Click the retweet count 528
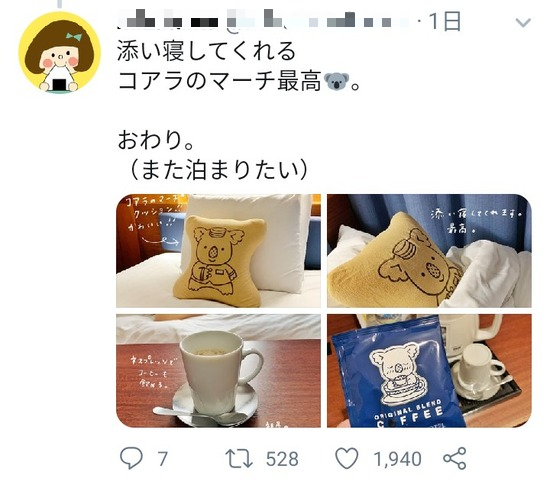 click(x=282, y=459)
